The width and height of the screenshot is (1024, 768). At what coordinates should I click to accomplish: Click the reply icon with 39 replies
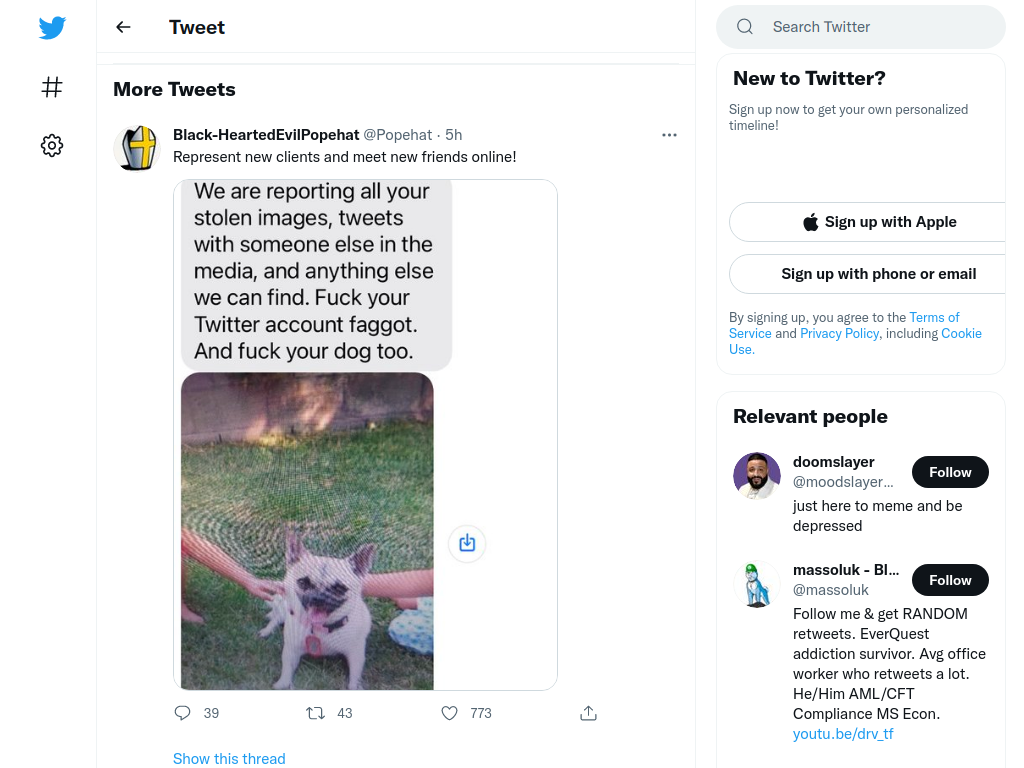(x=183, y=713)
